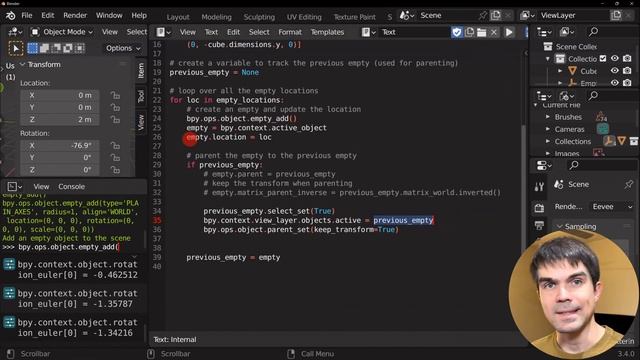Edit the Location Z value 2 m
This screenshot has width=640, height=360.
(60, 120)
